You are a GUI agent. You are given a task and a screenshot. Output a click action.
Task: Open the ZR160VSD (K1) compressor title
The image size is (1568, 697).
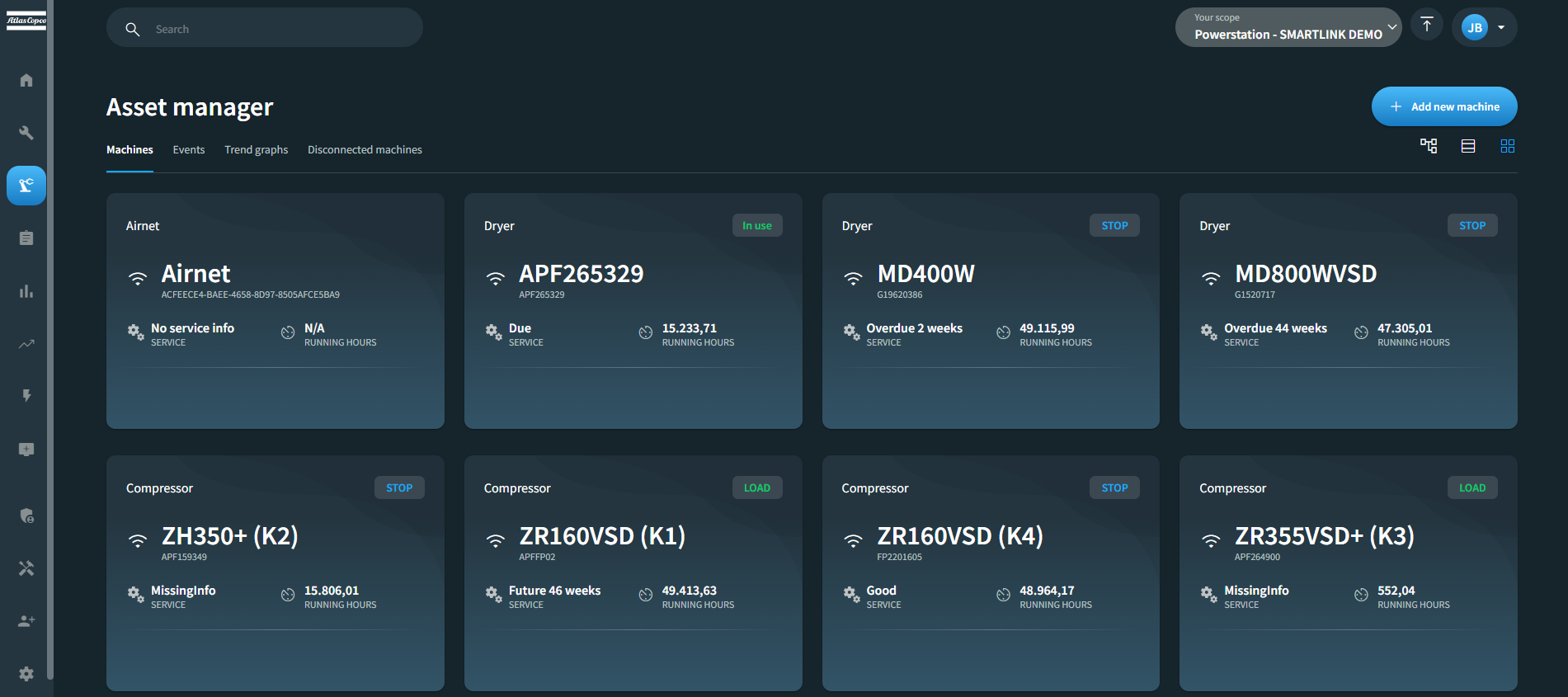[602, 536]
